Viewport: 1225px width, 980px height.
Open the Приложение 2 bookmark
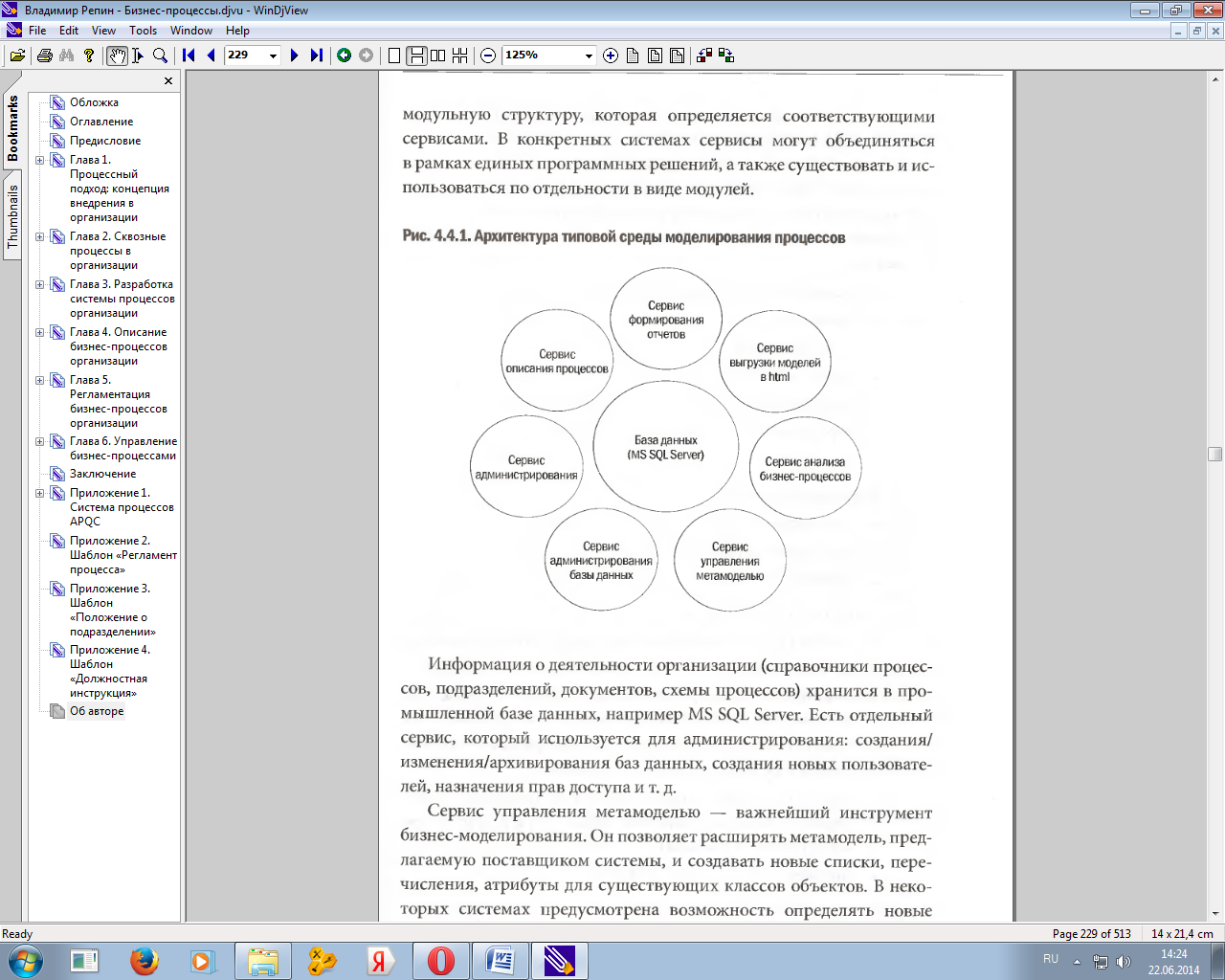tap(122, 555)
